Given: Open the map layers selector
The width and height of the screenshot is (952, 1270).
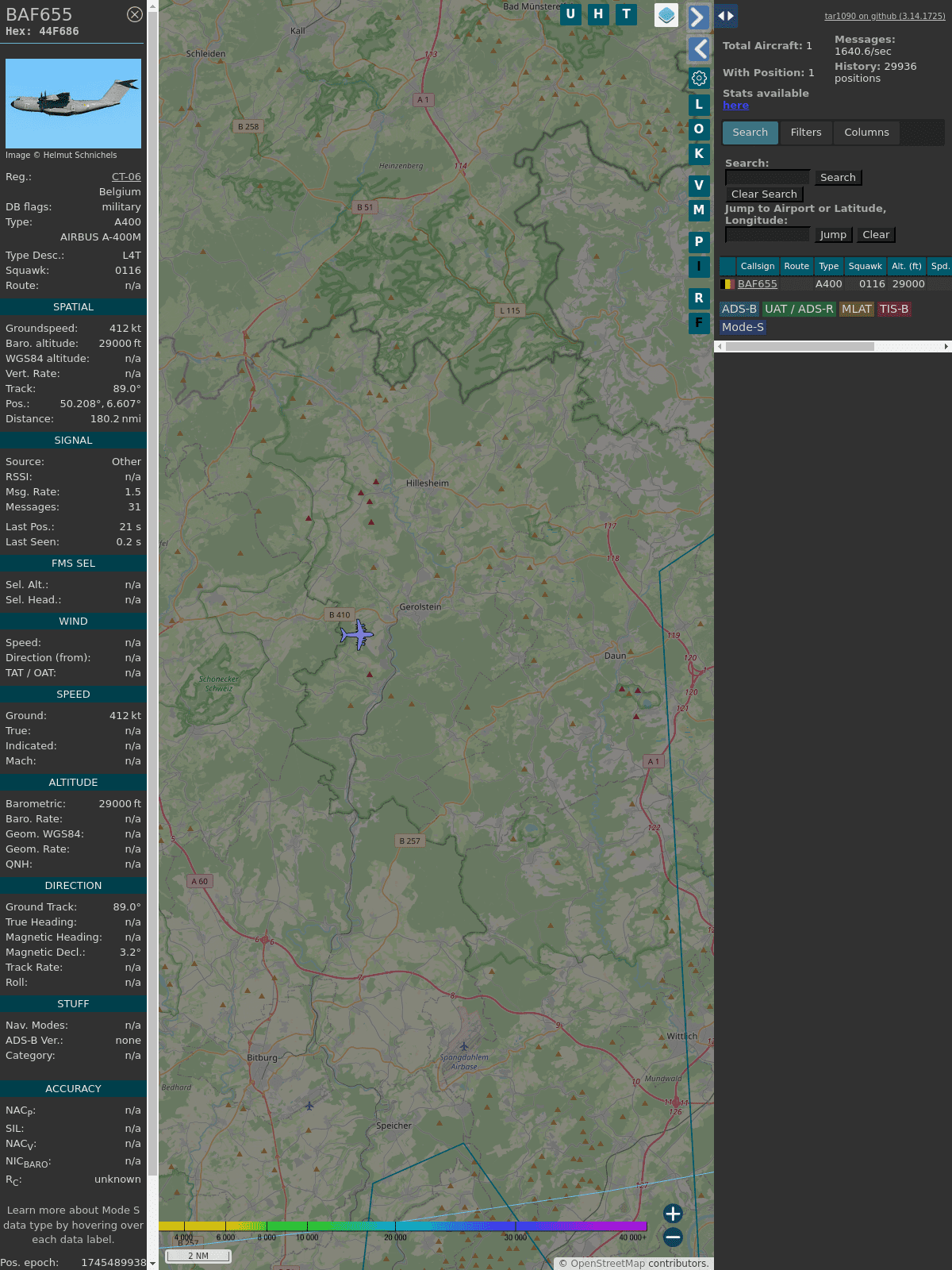Looking at the screenshot, I should (666, 15).
